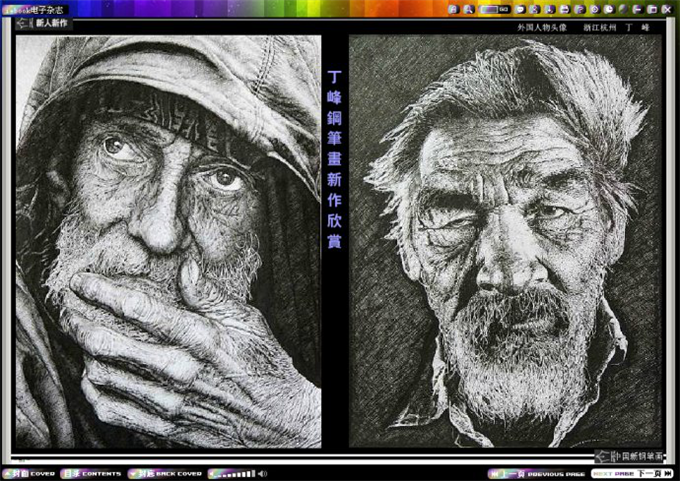Image resolution: width=680 pixels, height=481 pixels.
Task: Go to Next Page 下一页
Action: [632, 474]
